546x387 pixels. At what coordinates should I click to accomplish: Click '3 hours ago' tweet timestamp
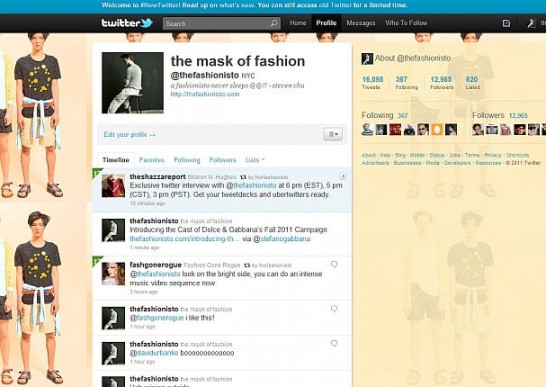click(143, 292)
